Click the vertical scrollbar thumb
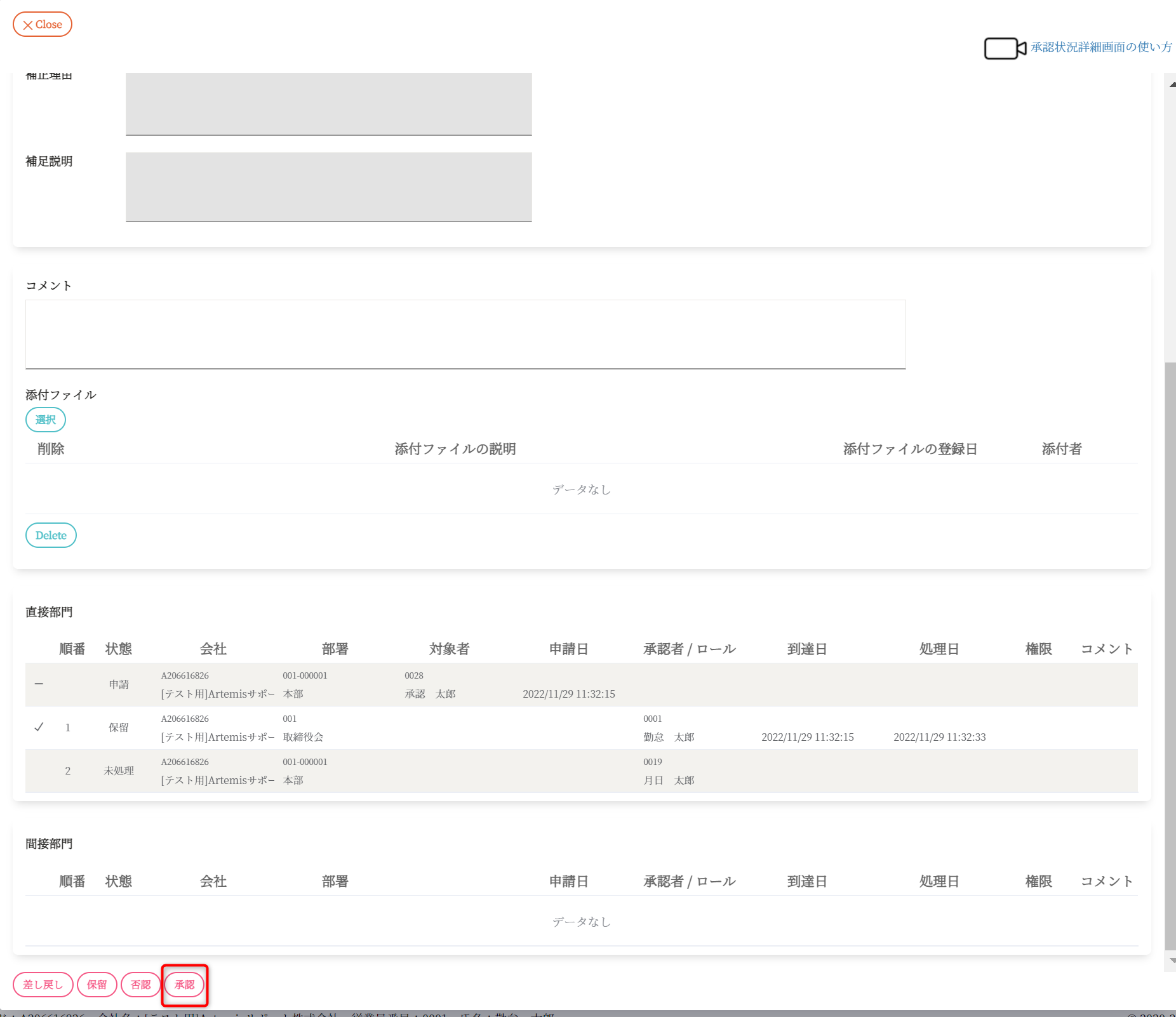 (1170, 654)
